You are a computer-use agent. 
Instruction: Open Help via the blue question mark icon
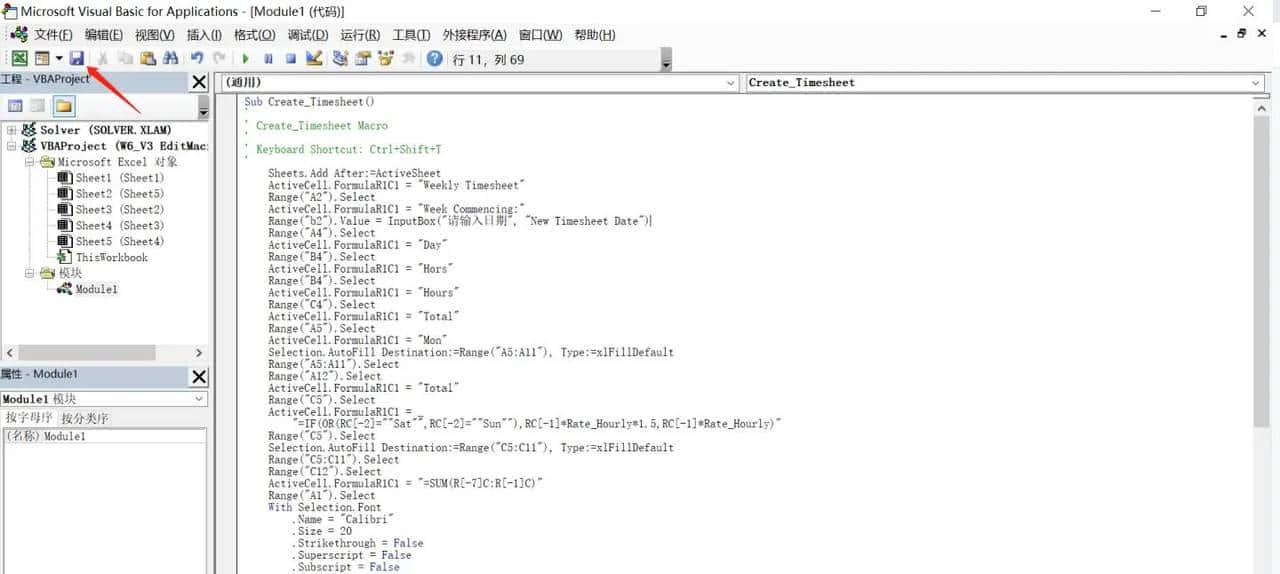pyautogui.click(x=434, y=59)
